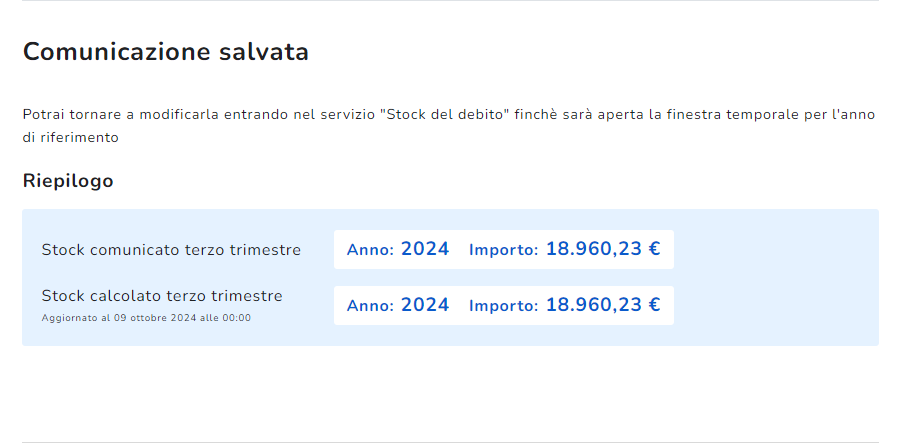Click "Importo:" label in Stock comunicato row
The height and width of the screenshot is (445, 922).
pos(503,250)
